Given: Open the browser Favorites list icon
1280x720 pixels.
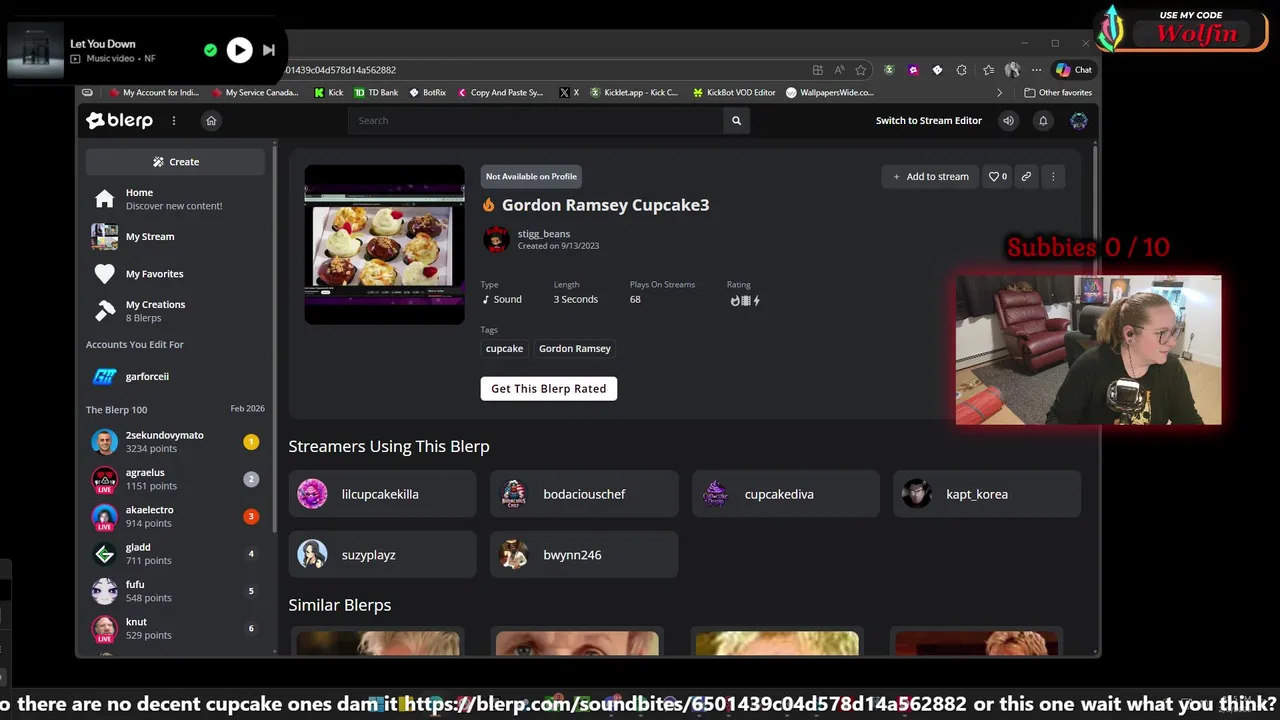Looking at the screenshot, I should (988, 70).
